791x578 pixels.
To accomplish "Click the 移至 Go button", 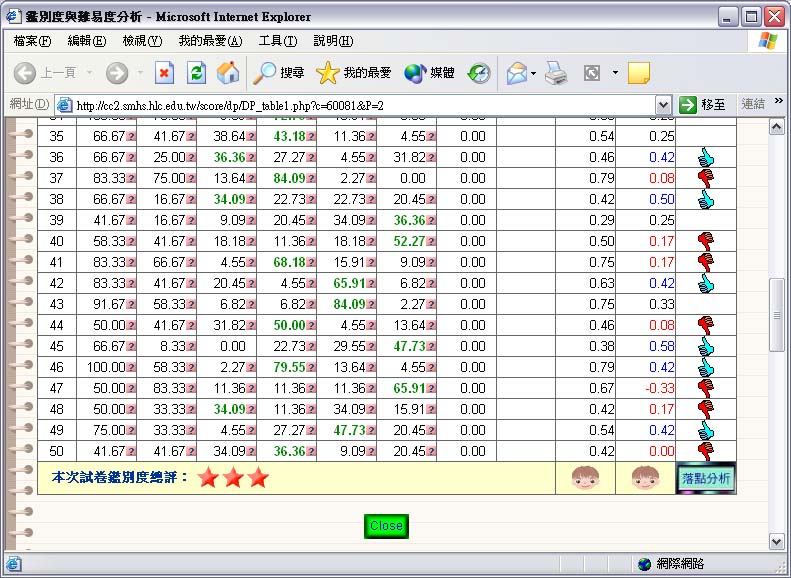I will [x=703, y=105].
